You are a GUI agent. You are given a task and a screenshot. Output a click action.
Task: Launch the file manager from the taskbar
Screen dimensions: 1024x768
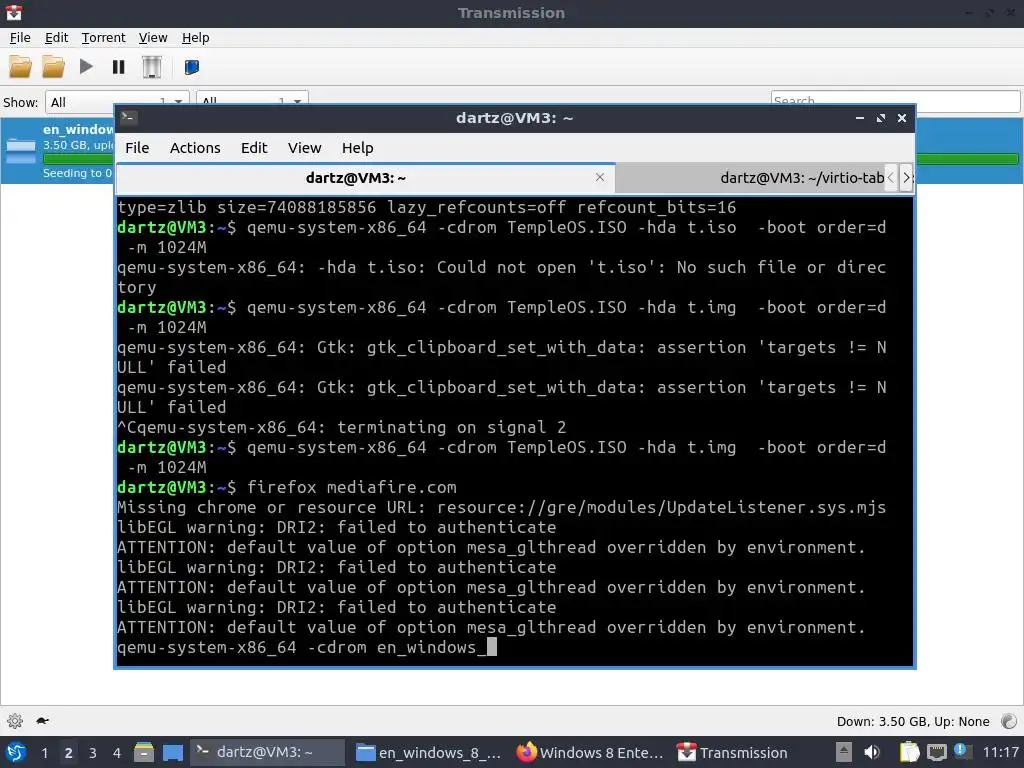coord(144,753)
